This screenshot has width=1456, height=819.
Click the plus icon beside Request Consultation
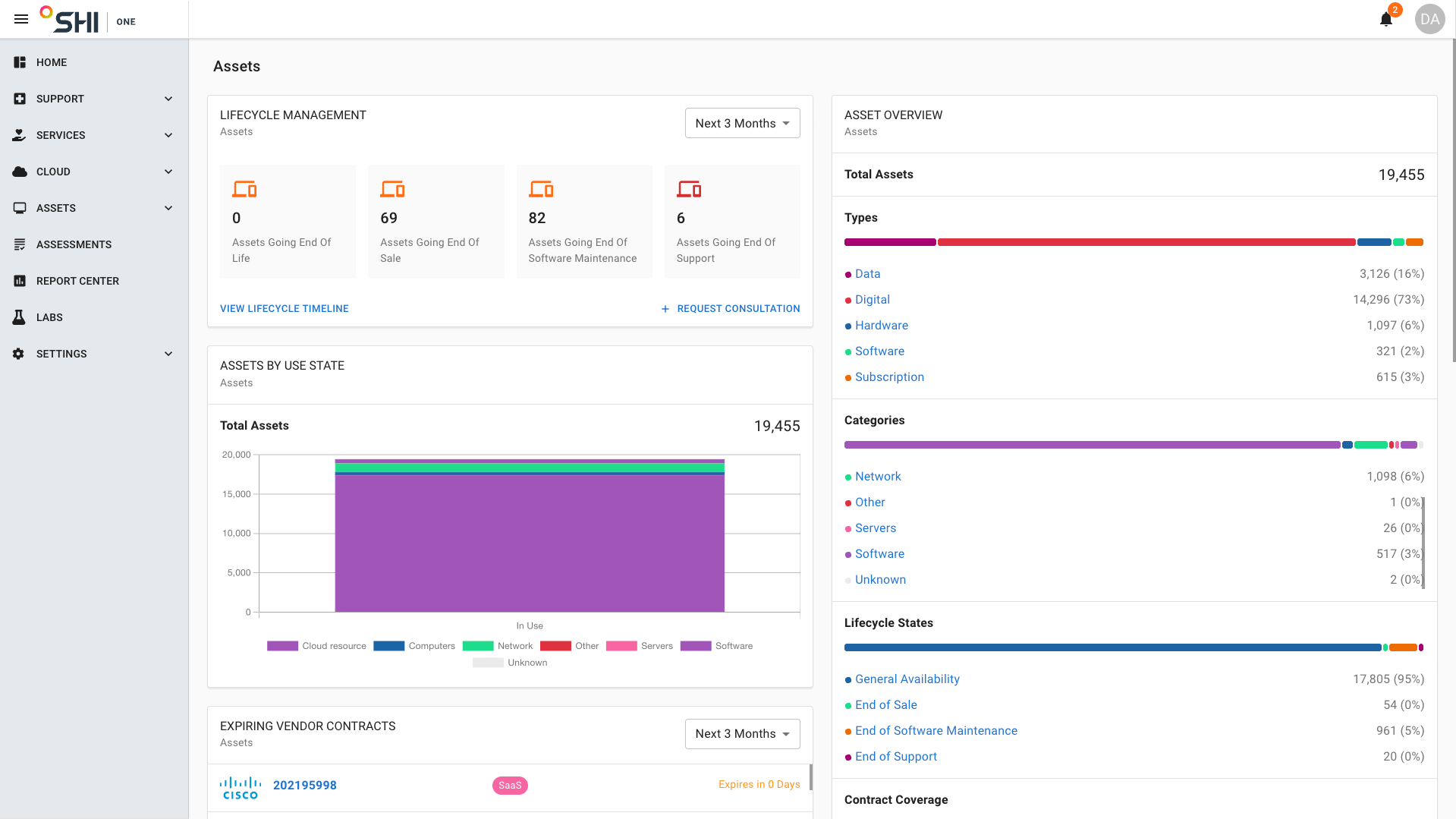665,309
